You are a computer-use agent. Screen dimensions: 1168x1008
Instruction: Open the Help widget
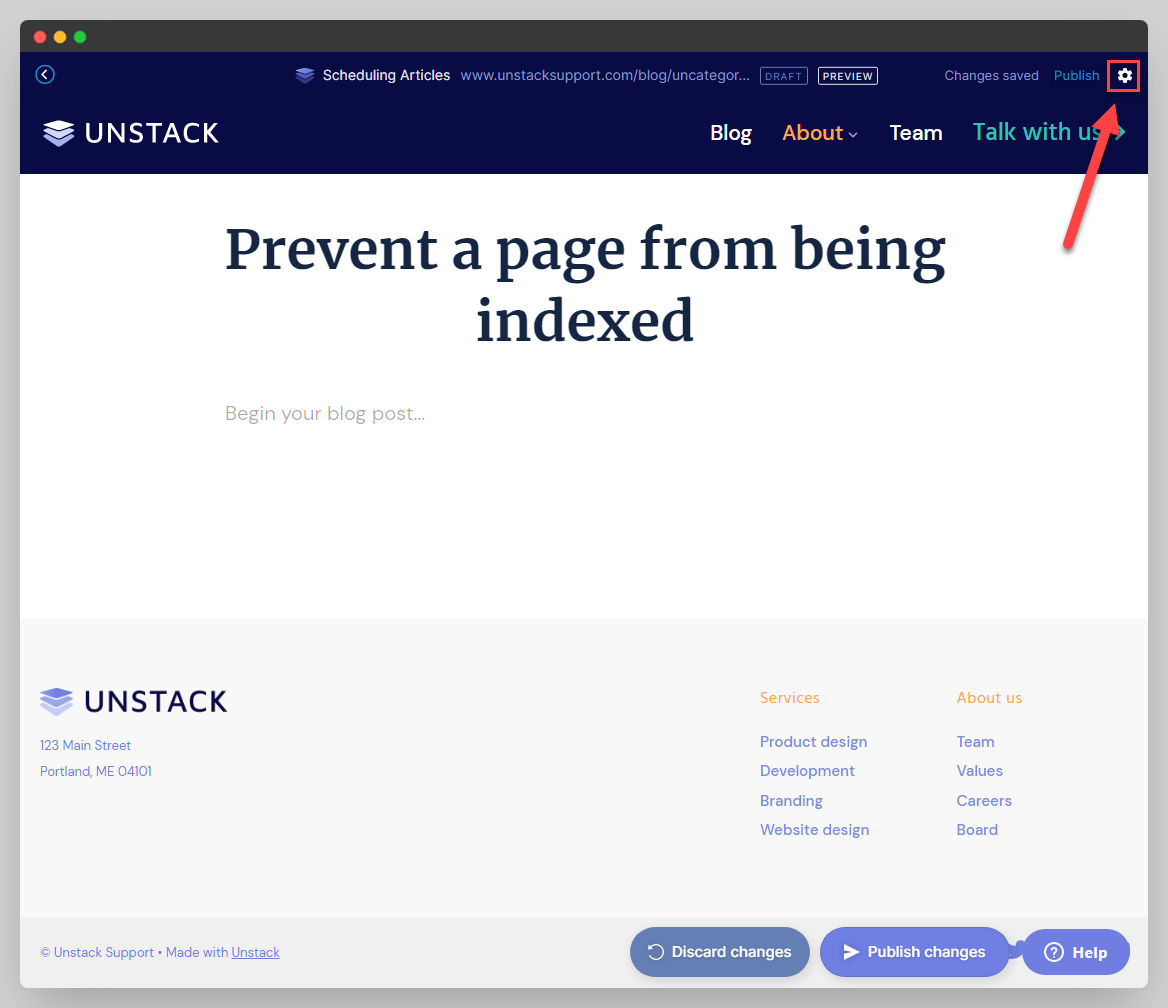pos(1076,952)
